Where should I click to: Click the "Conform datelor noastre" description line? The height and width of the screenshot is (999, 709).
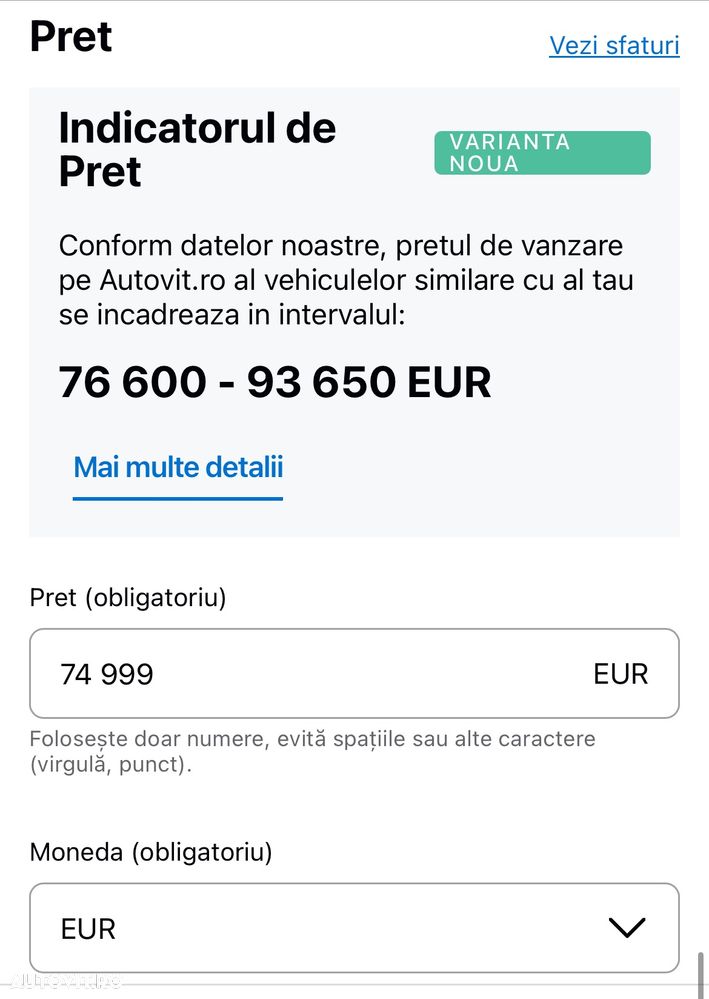pos(340,245)
